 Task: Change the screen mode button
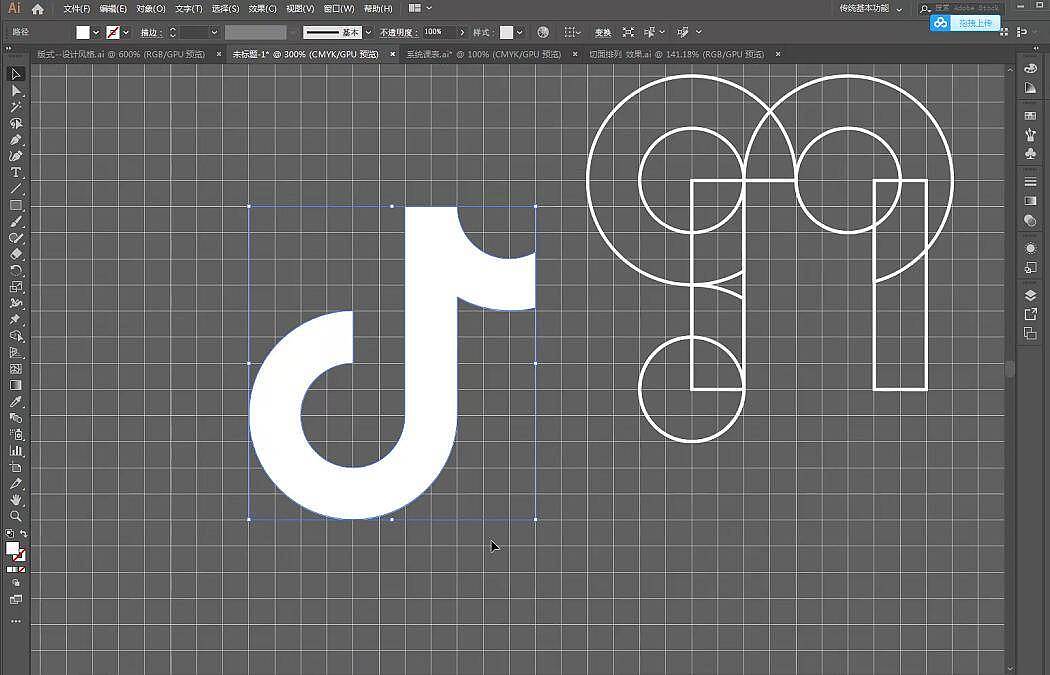[16, 599]
